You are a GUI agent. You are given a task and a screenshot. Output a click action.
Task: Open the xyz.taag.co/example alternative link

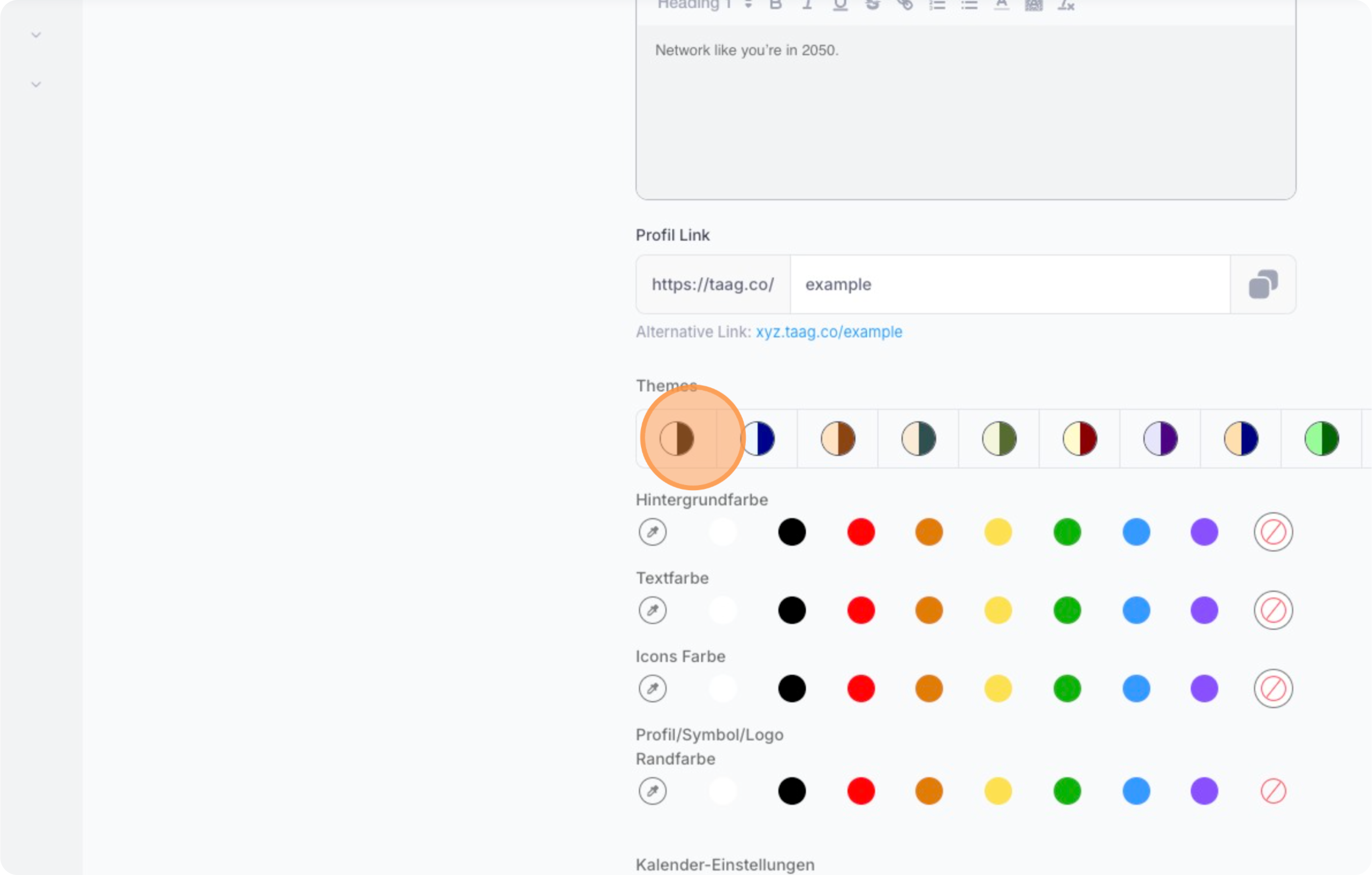pos(828,332)
